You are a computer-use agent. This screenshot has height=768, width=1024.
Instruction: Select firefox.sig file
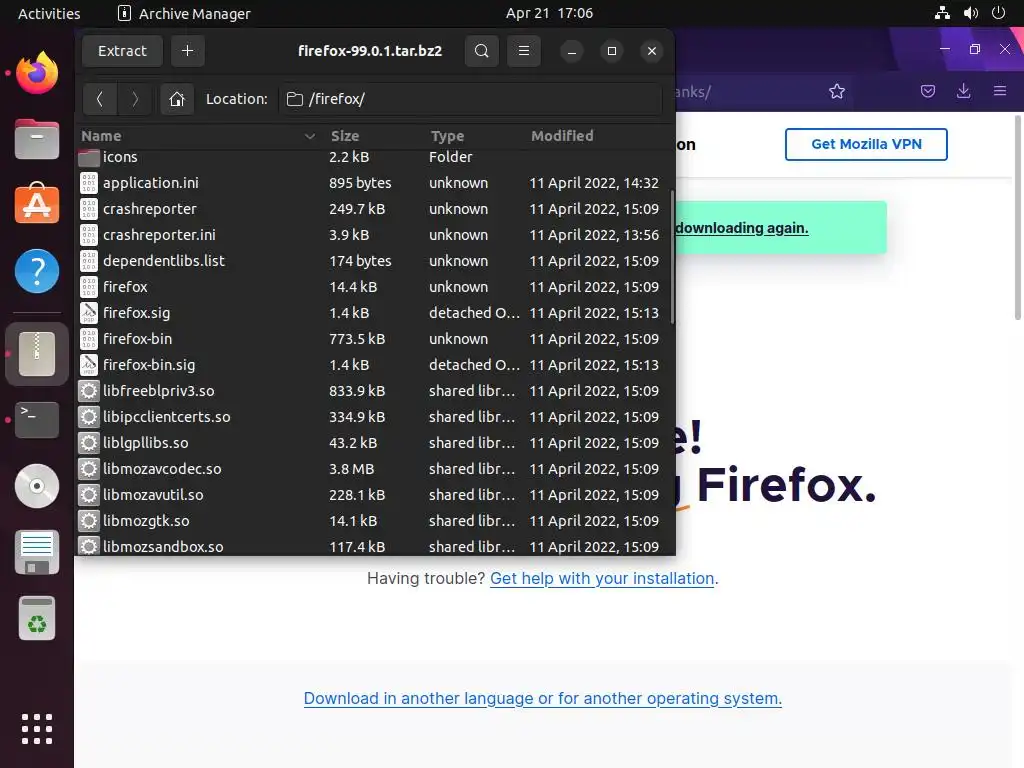point(373,313)
